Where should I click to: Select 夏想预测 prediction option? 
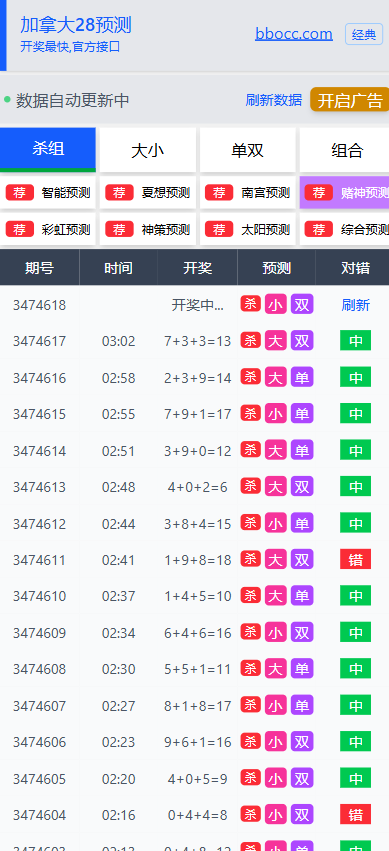click(x=148, y=193)
